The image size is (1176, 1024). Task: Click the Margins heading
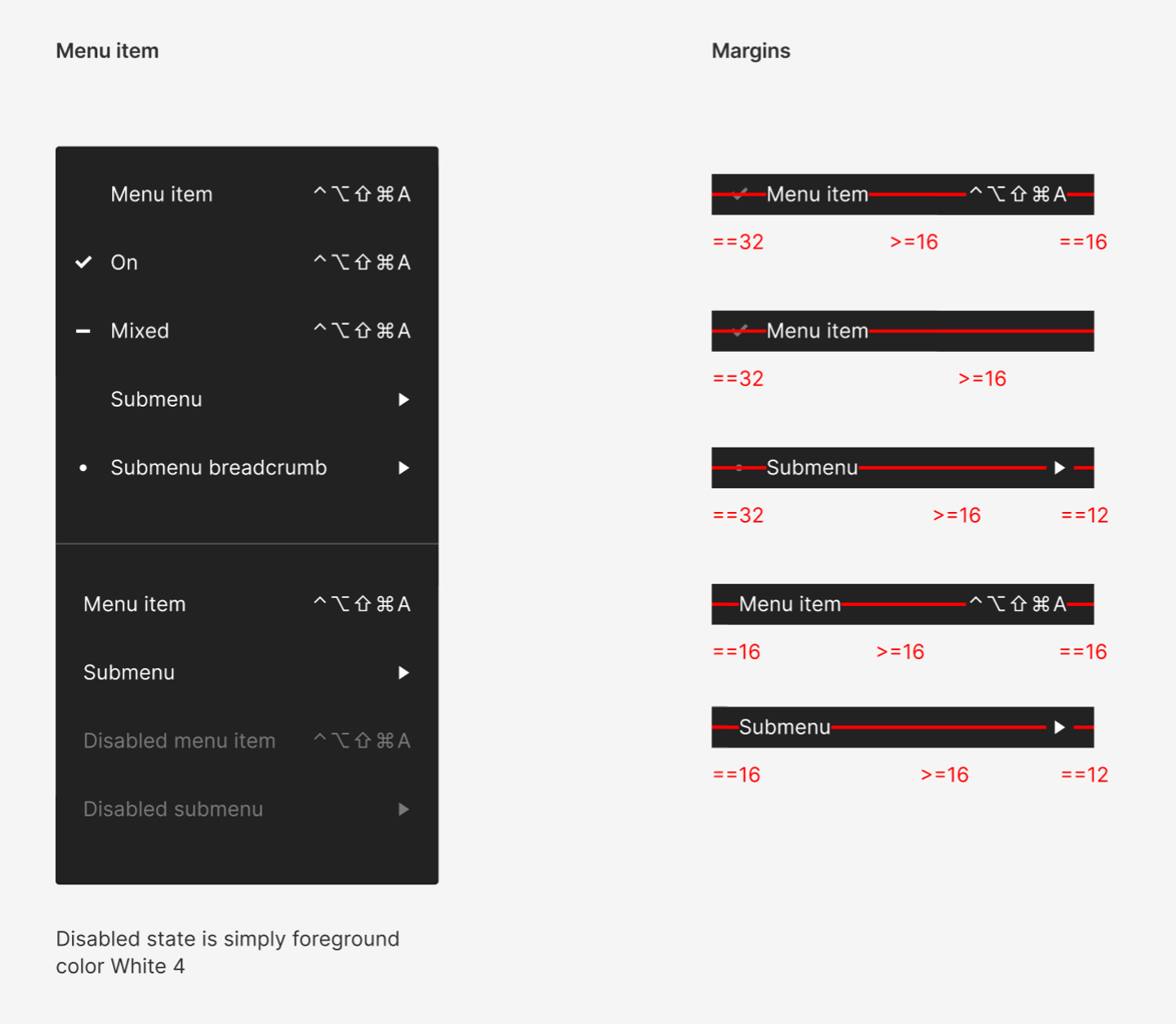pyautogui.click(x=751, y=51)
